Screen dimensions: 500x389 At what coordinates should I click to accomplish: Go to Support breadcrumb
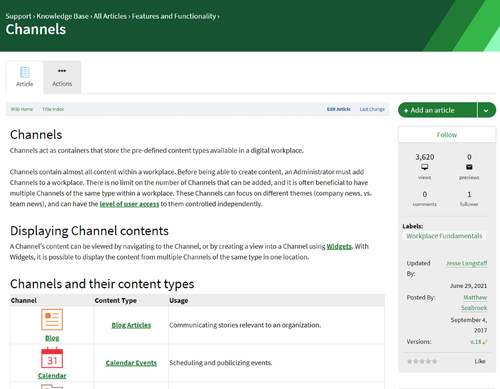coord(18,16)
